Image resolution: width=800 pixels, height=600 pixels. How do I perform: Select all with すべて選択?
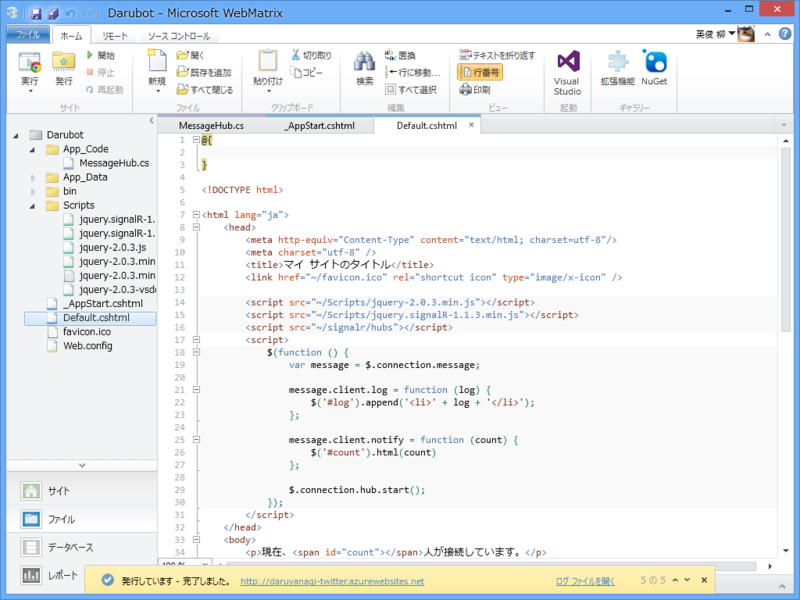tap(411, 90)
